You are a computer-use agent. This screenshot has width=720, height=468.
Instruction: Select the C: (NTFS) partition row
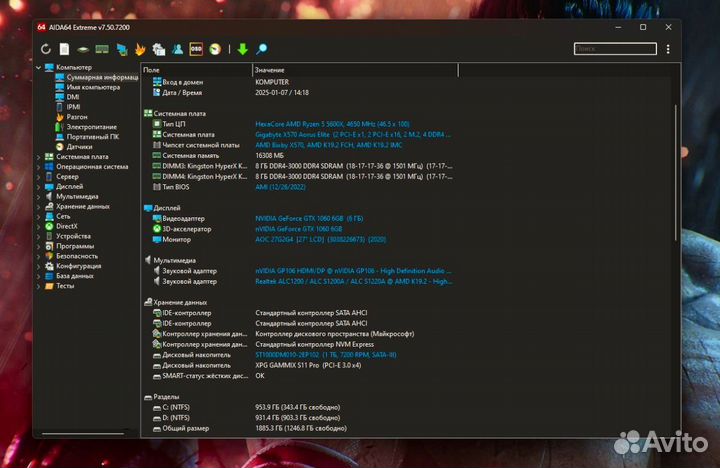pos(247,407)
